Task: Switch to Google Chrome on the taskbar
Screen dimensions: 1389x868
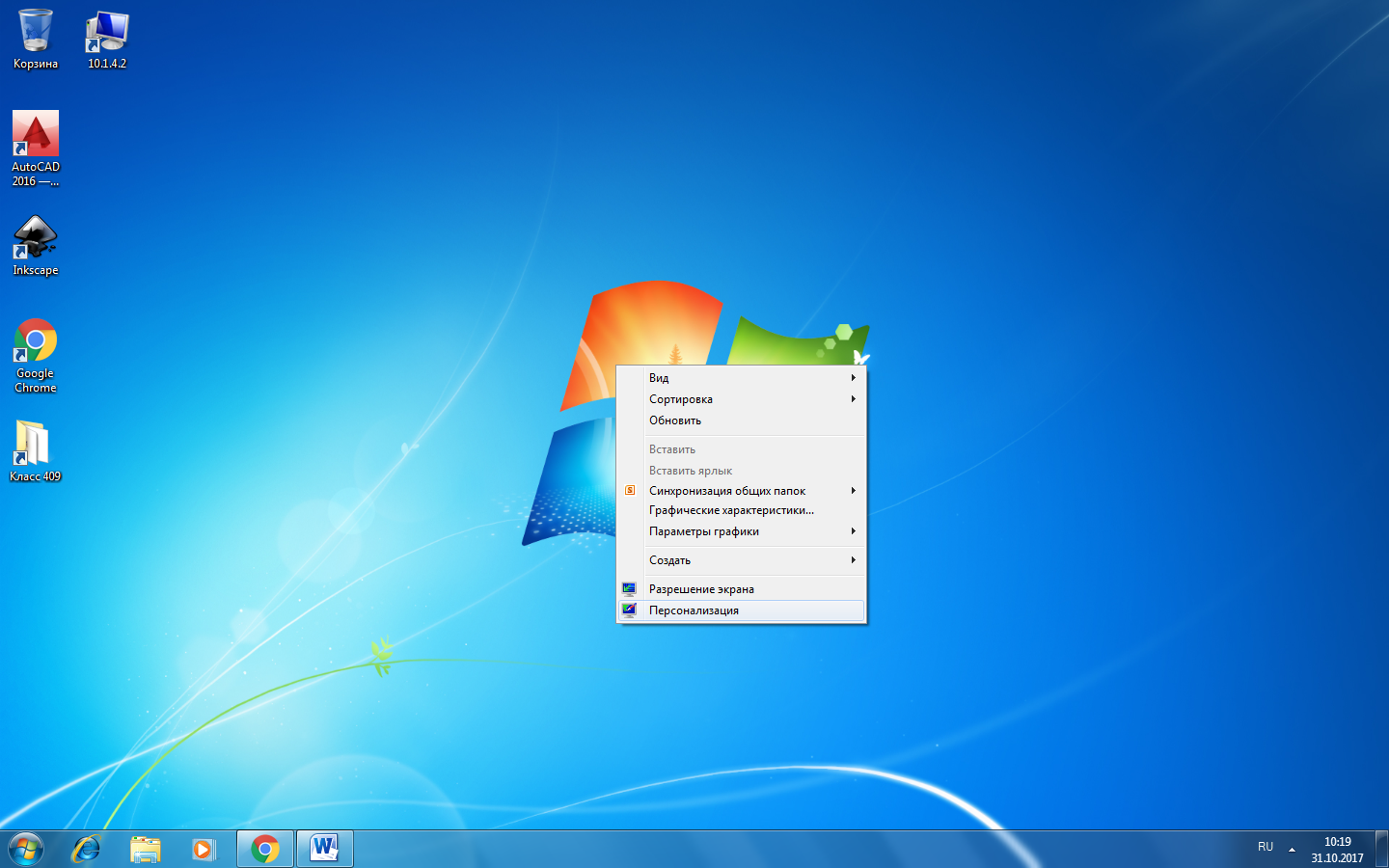Action: (x=265, y=849)
